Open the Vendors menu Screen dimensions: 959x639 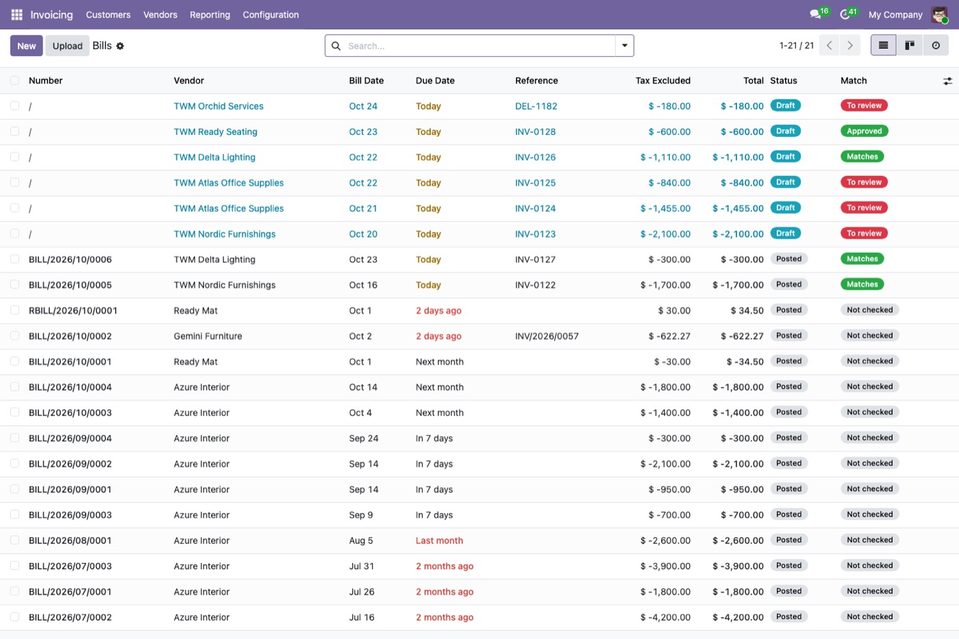point(160,15)
